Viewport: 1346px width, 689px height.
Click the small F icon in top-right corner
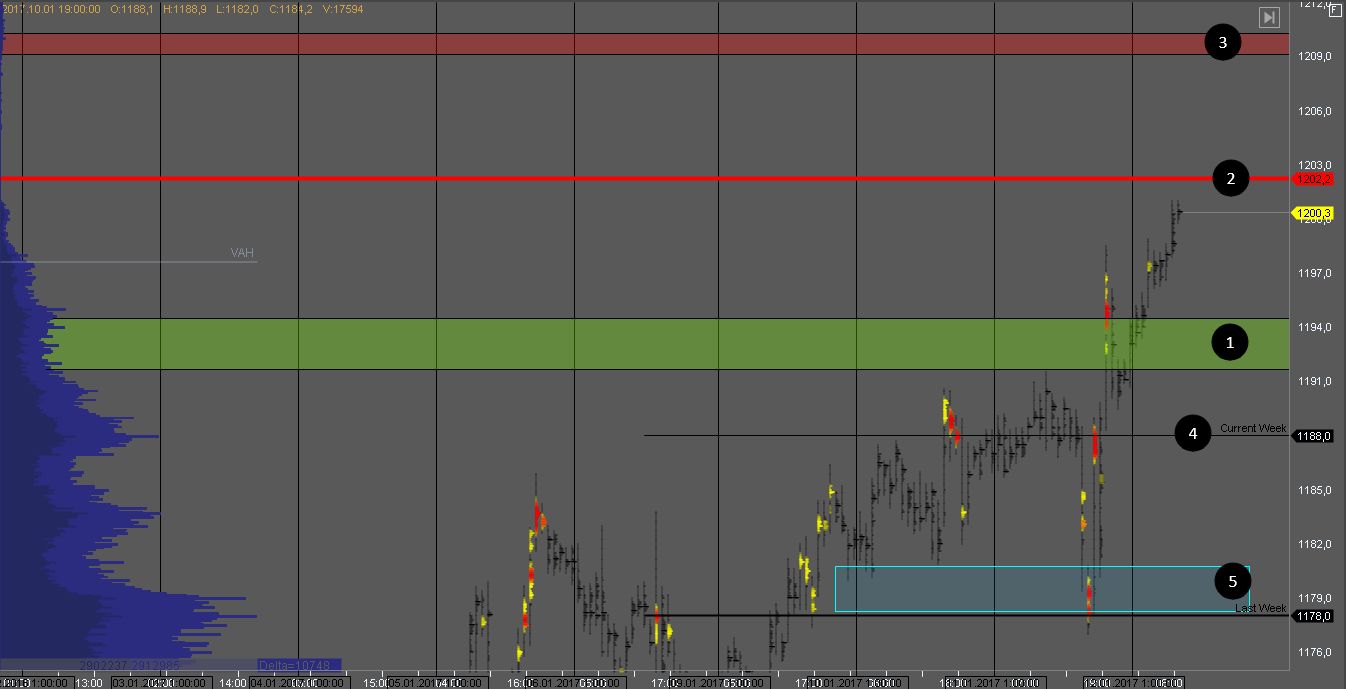click(x=1334, y=9)
